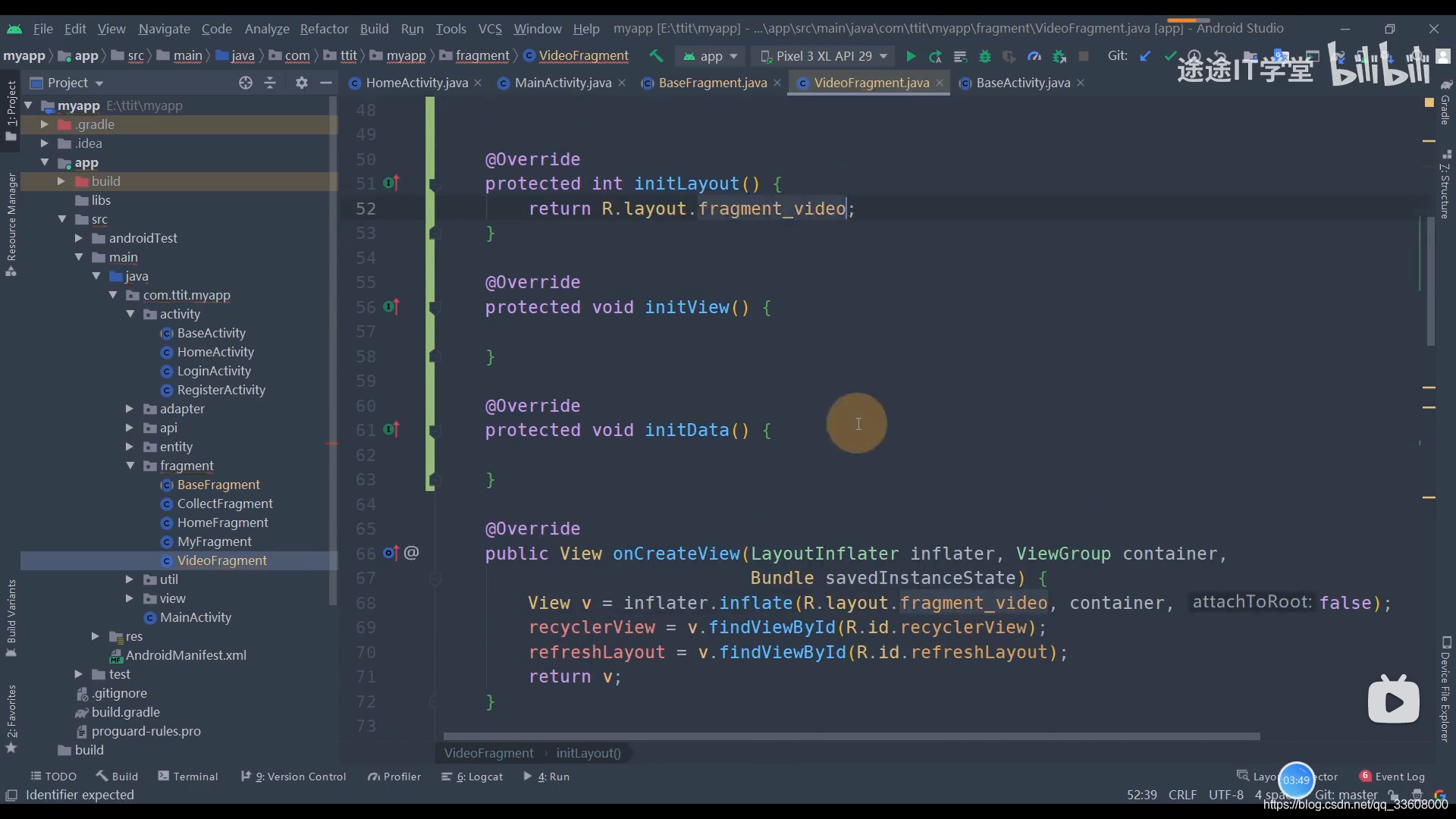This screenshot has width=1456, height=819.
Task: Click the Git: master branch indicator
Action: (1346, 794)
